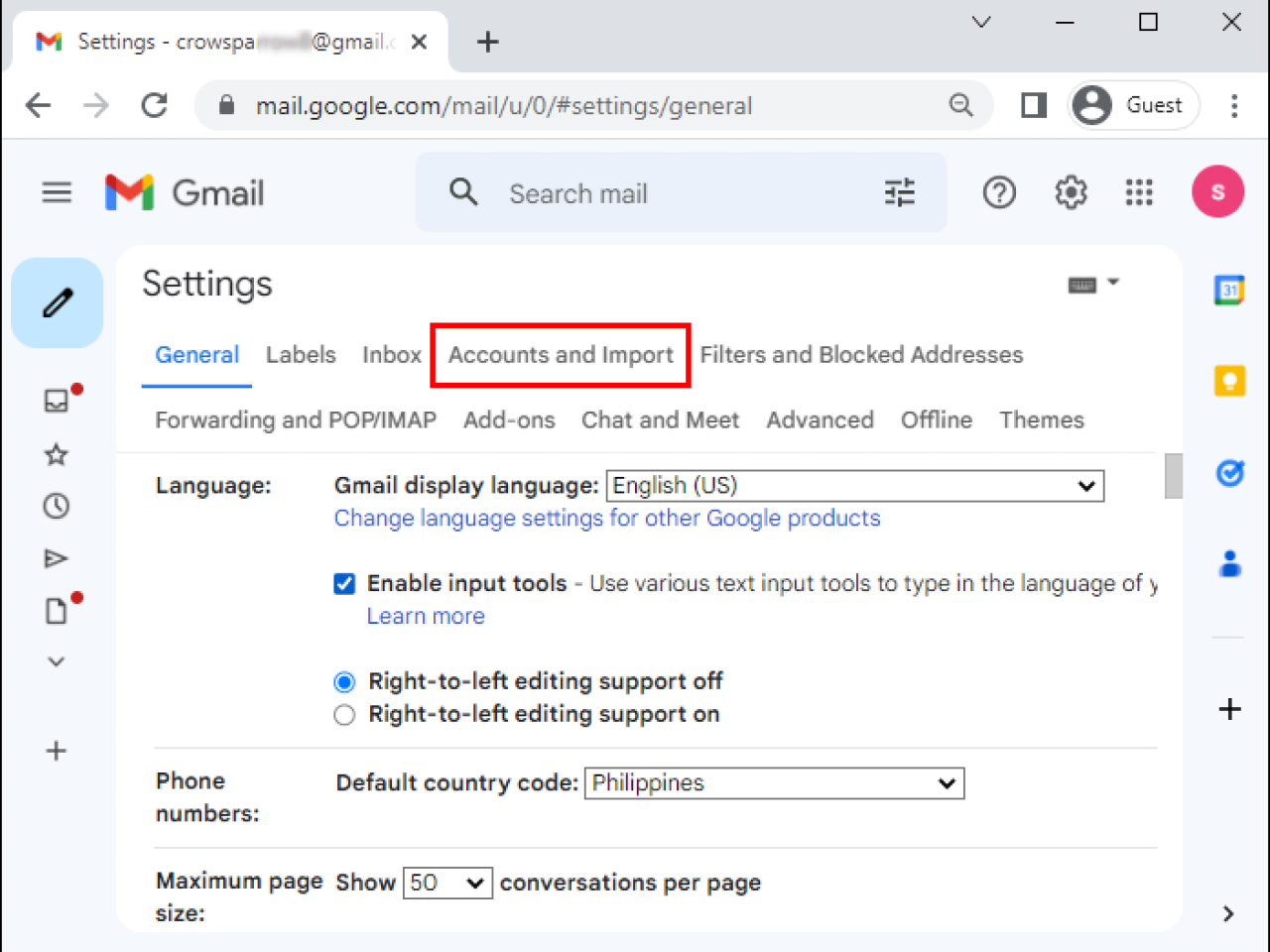1270x952 pixels.
Task: Select Right-to-left editing support on
Action: point(344,715)
